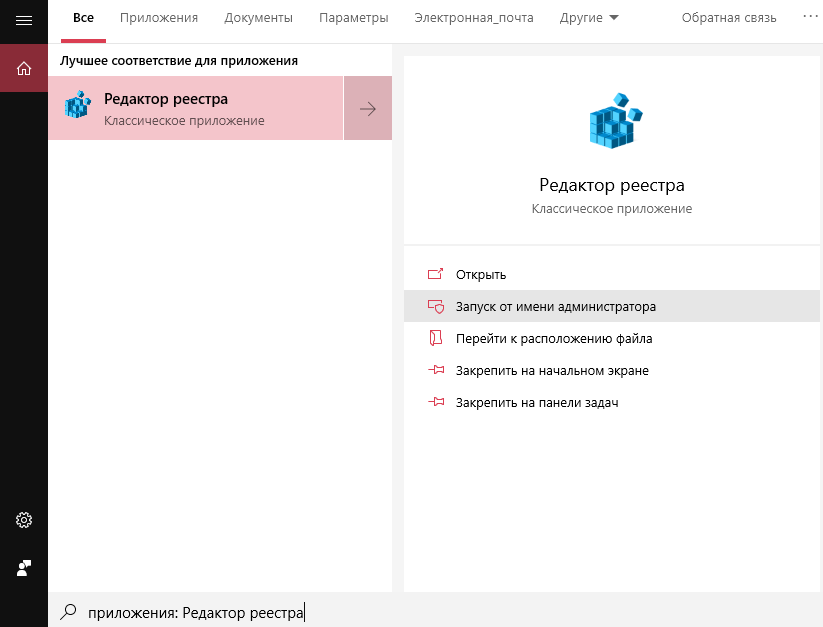823x627 pixels.
Task: Switch to the Документы tab
Action: coord(259,18)
